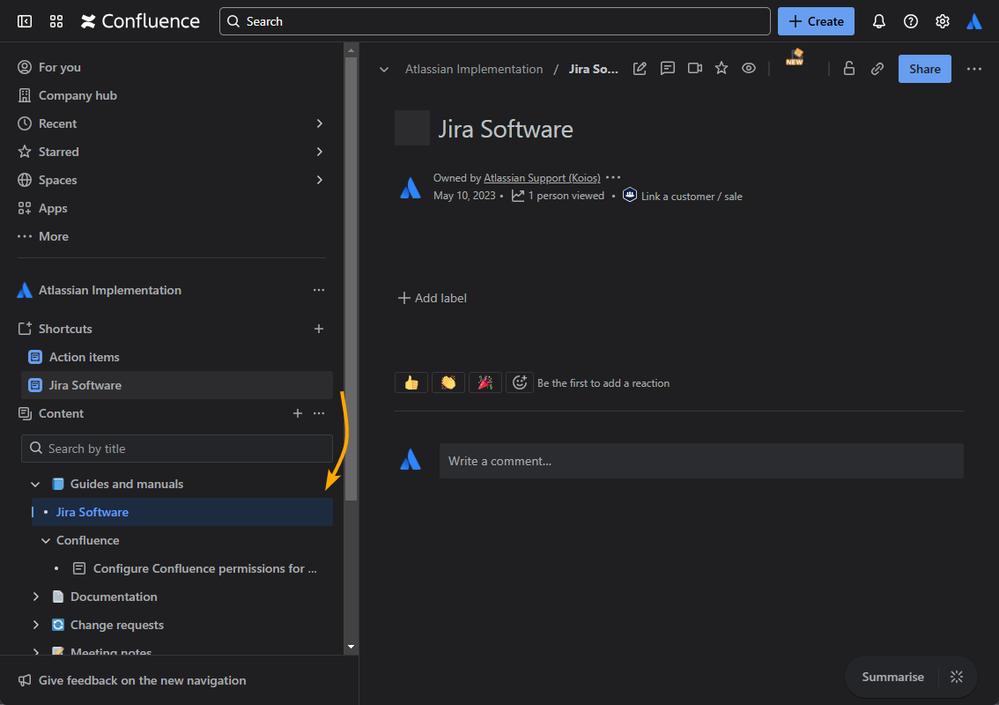Toggle watch page with eye icon

point(748,69)
